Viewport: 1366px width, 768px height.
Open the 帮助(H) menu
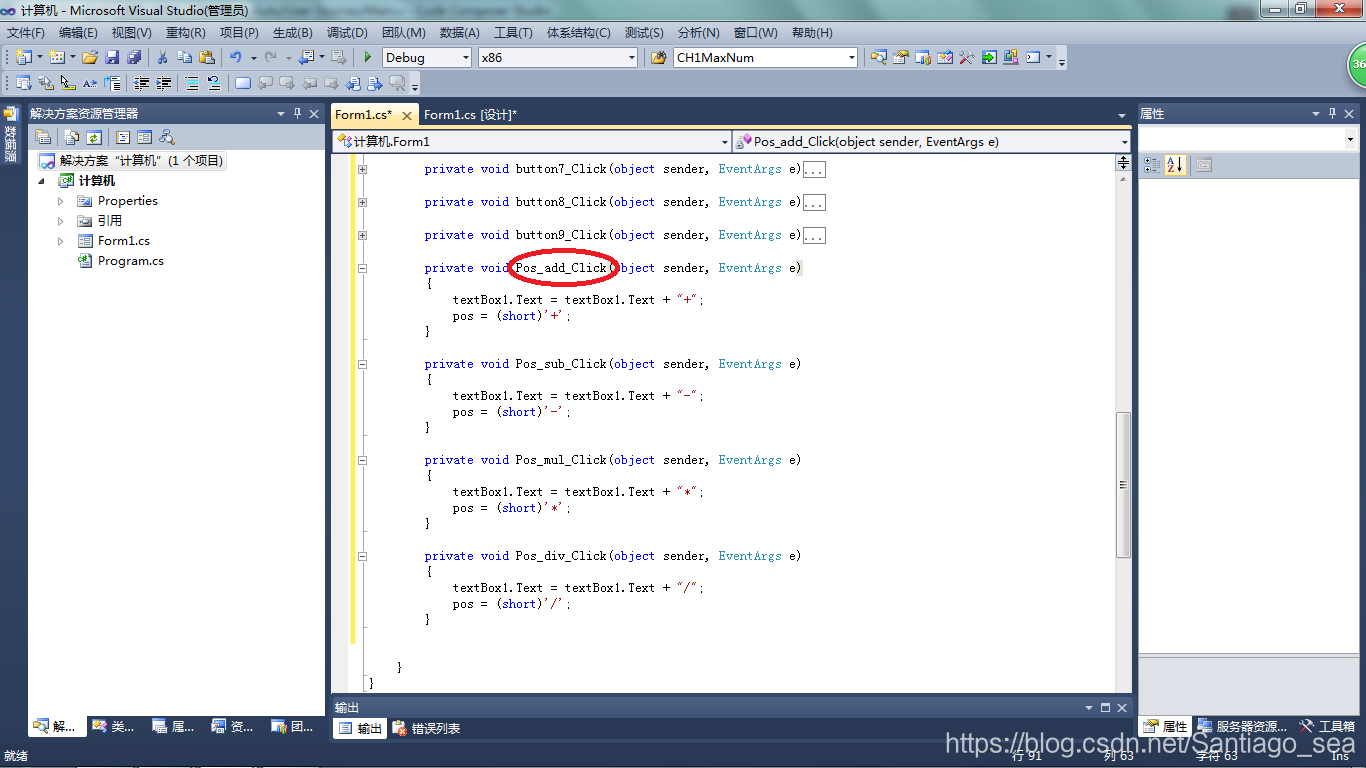812,33
